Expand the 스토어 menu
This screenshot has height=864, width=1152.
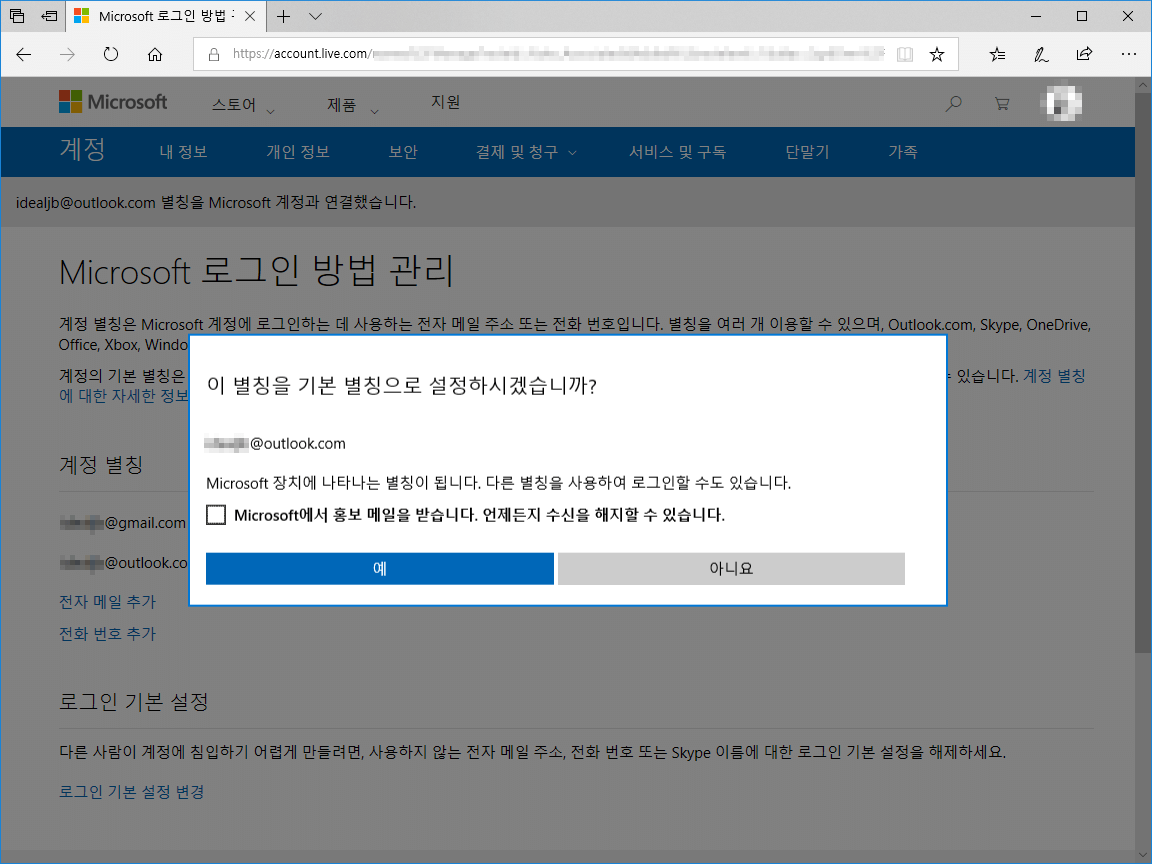point(243,105)
